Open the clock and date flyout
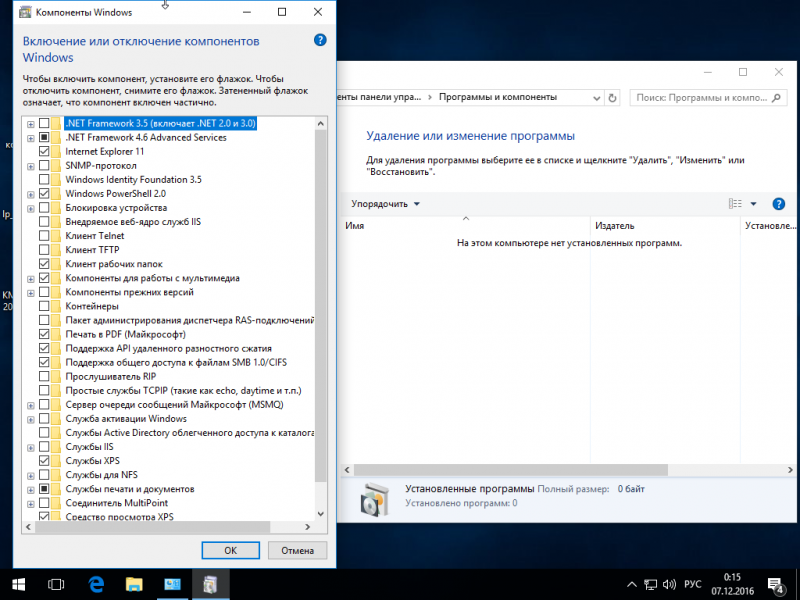The image size is (800, 600). coord(733,585)
